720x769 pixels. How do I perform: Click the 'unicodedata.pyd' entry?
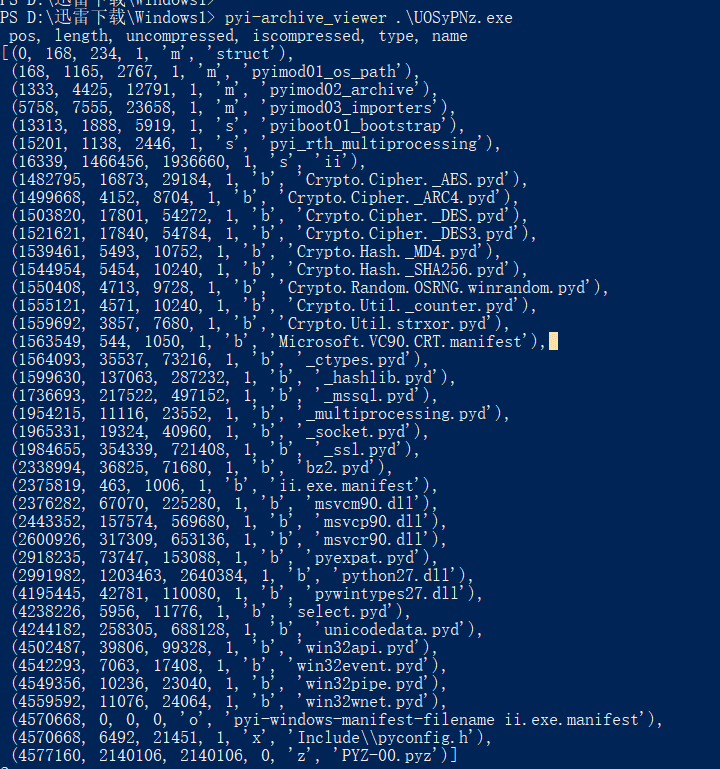coord(248,630)
